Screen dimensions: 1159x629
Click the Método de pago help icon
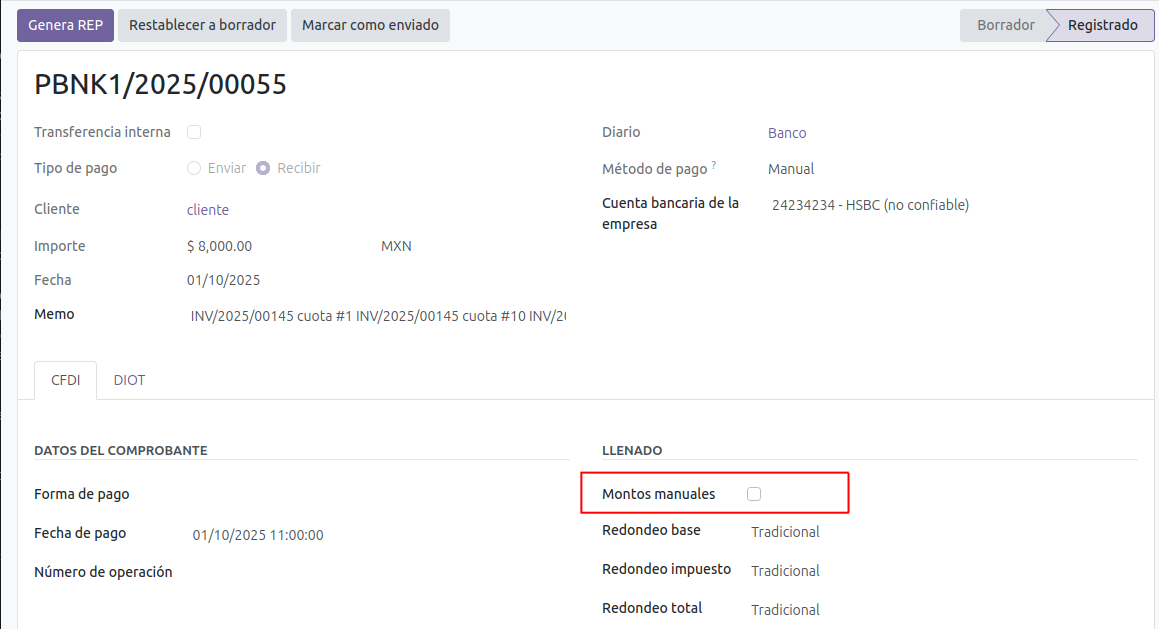tap(714, 165)
